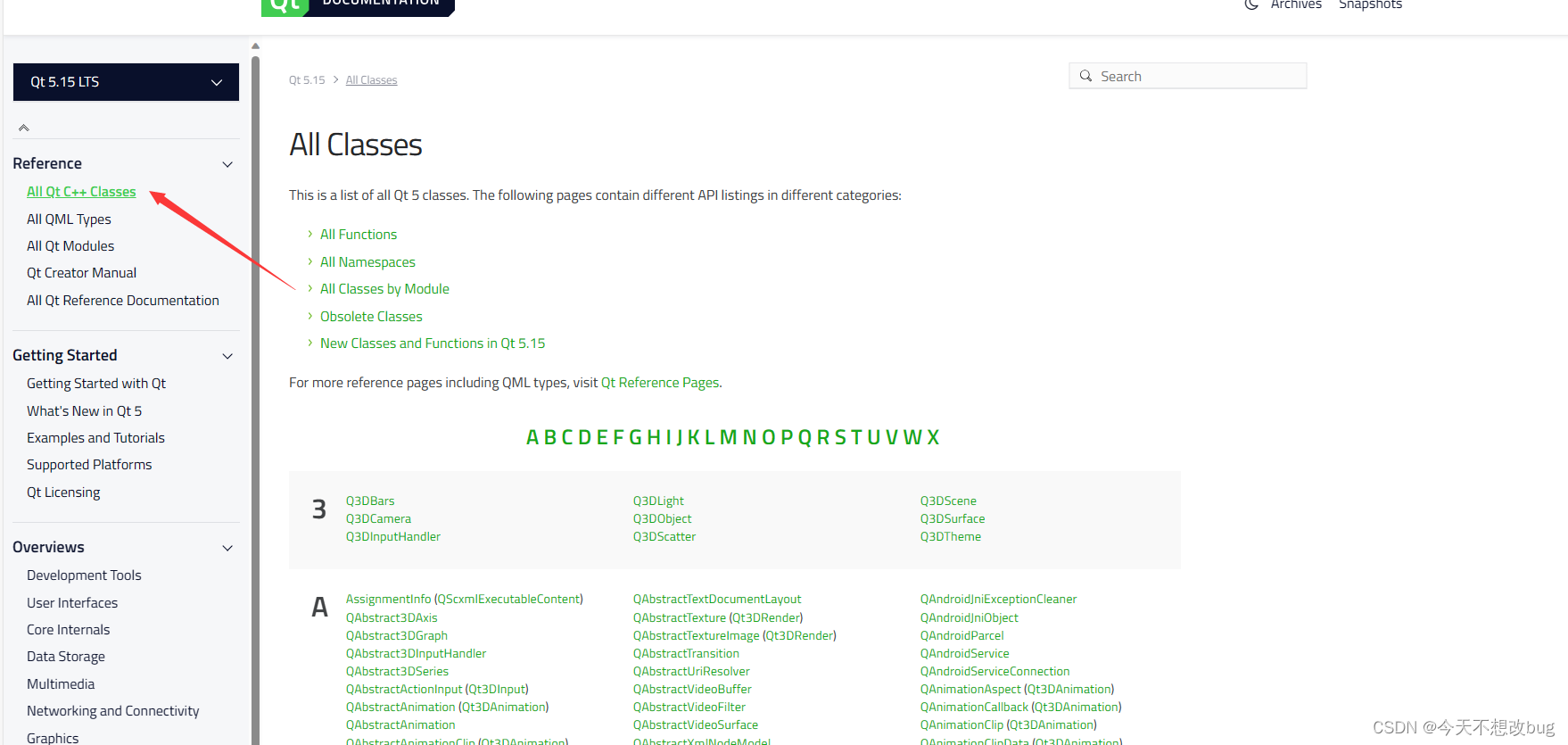Open Qt 5.15 breadcrumb link

click(307, 80)
